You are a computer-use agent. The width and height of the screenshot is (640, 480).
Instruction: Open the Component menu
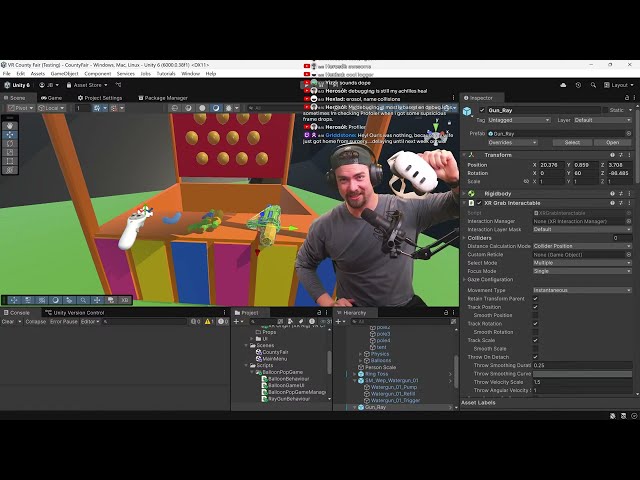pyautogui.click(x=98, y=74)
